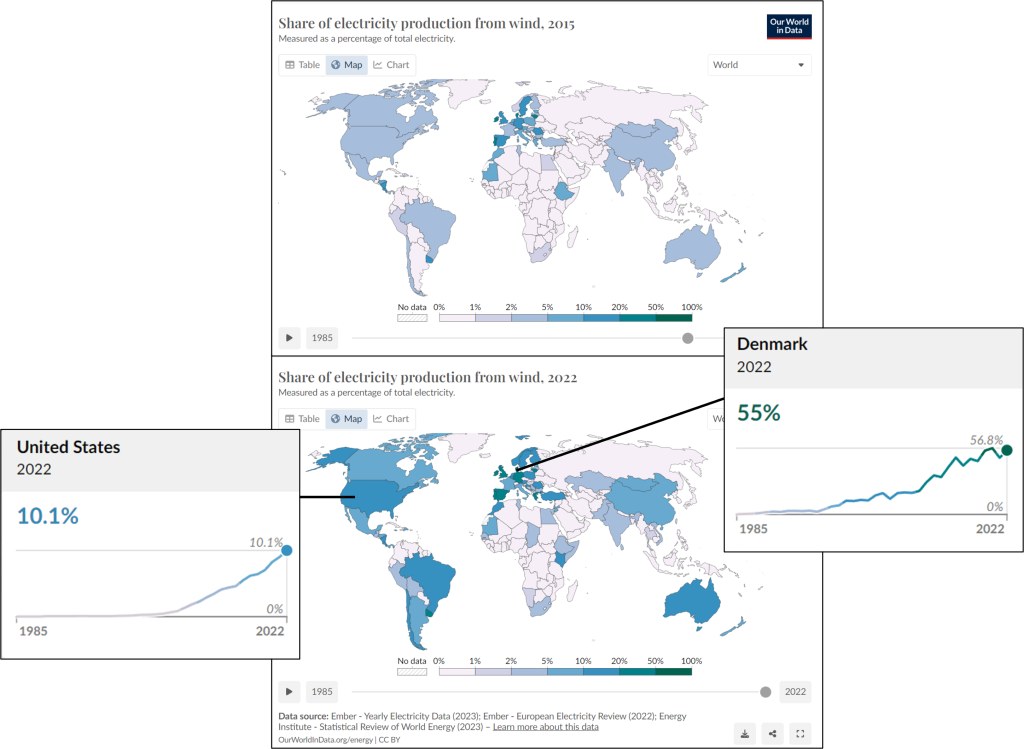Viewport: 1024px width, 749px height.
Task: Open the 'Learn more about this data' link
Action: click(546, 727)
